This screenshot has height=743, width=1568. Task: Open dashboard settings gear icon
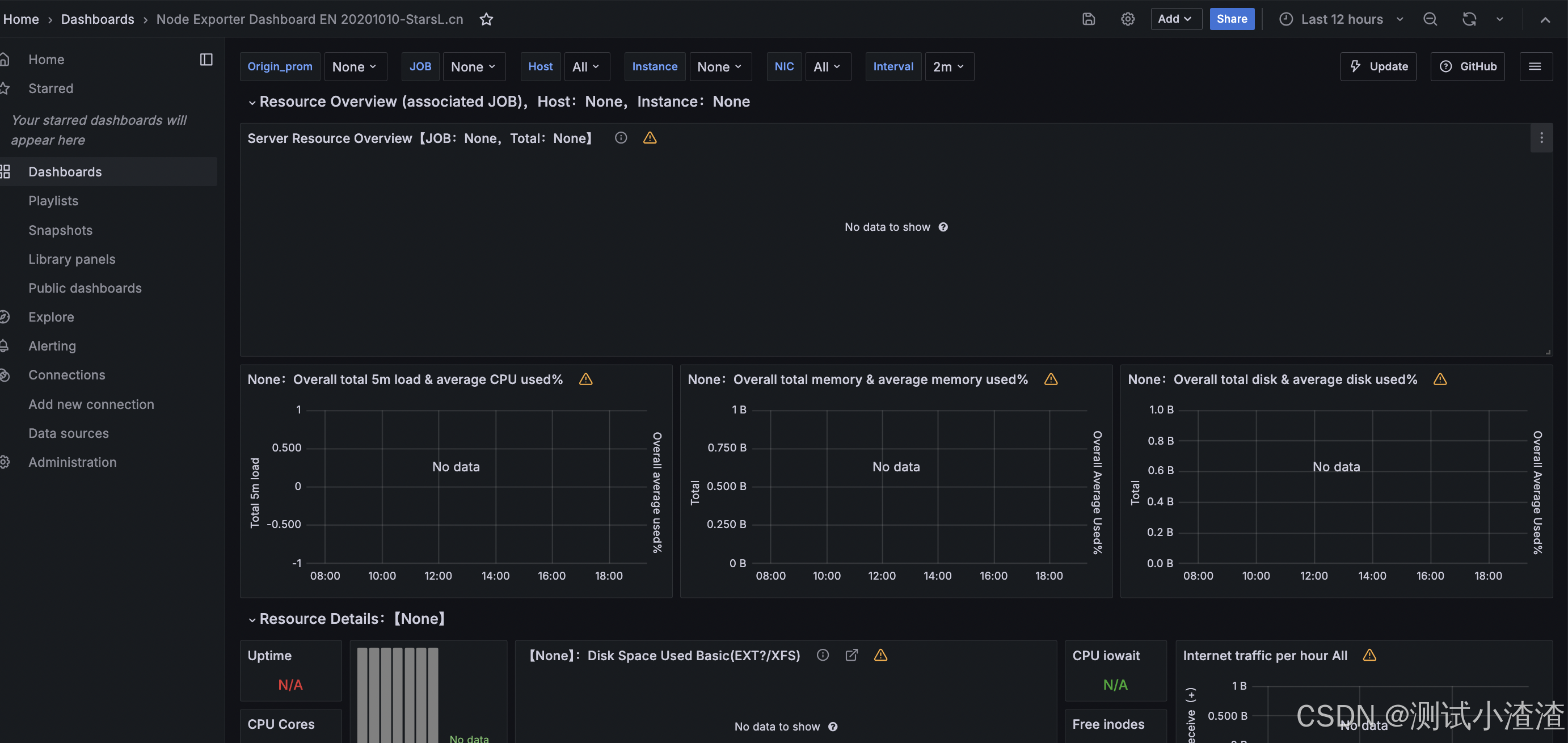(1127, 19)
